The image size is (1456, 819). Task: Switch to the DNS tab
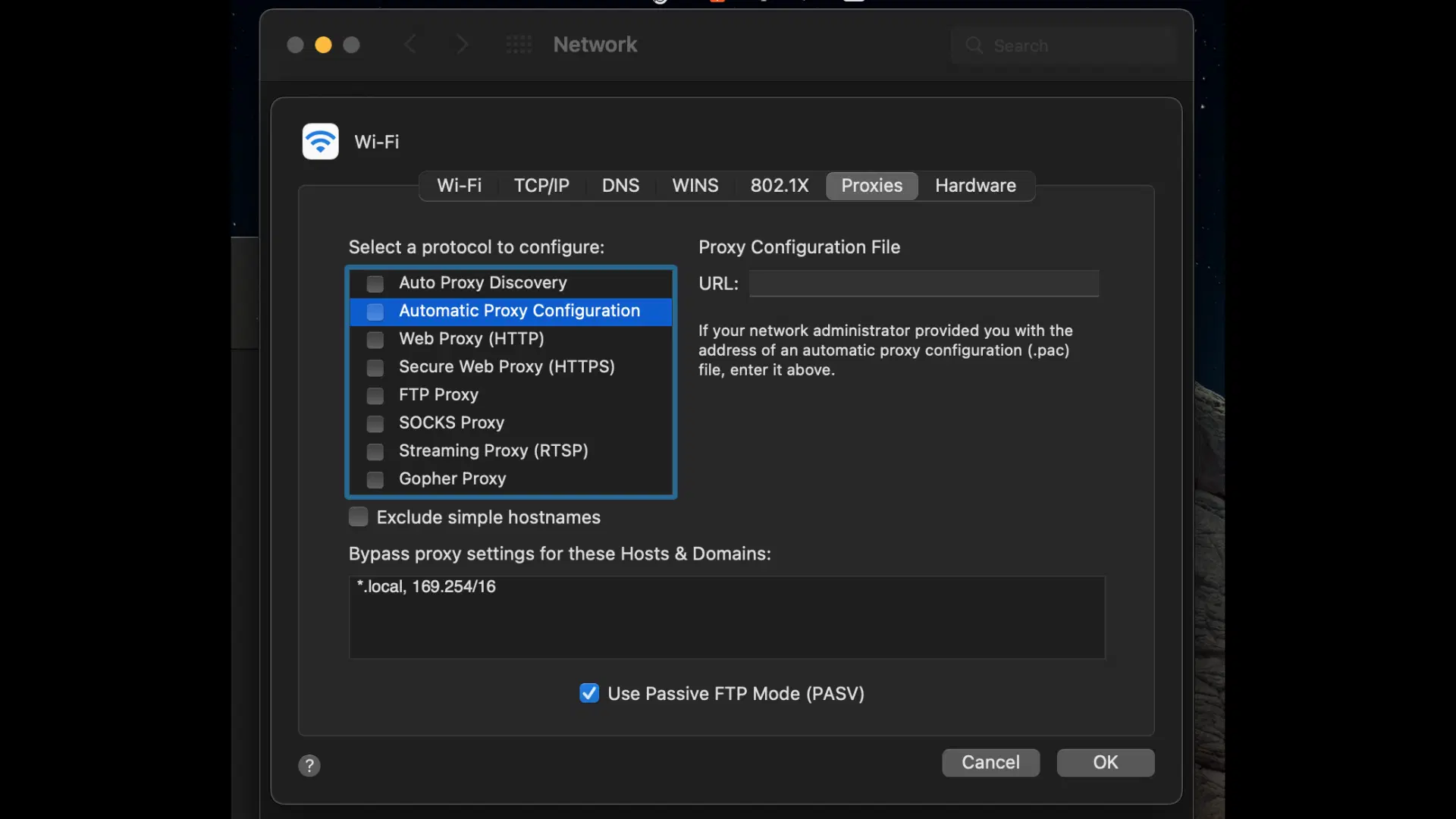click(x=620, y=186)
